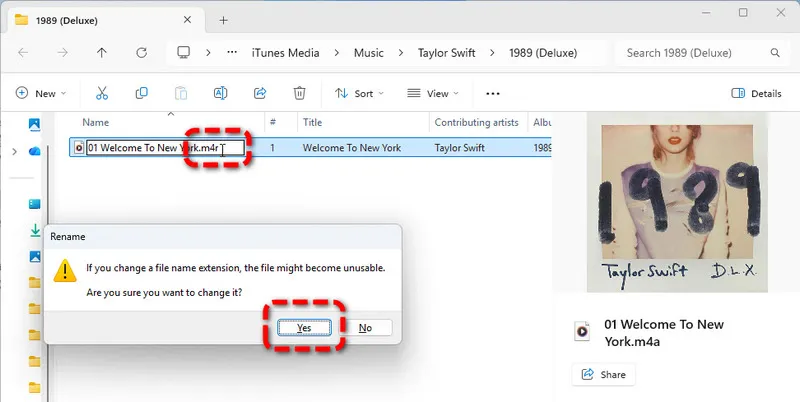800x402 pixels.
Task: Click Taylor Swift artist cell in row
Action: click(x=459, y=148)
